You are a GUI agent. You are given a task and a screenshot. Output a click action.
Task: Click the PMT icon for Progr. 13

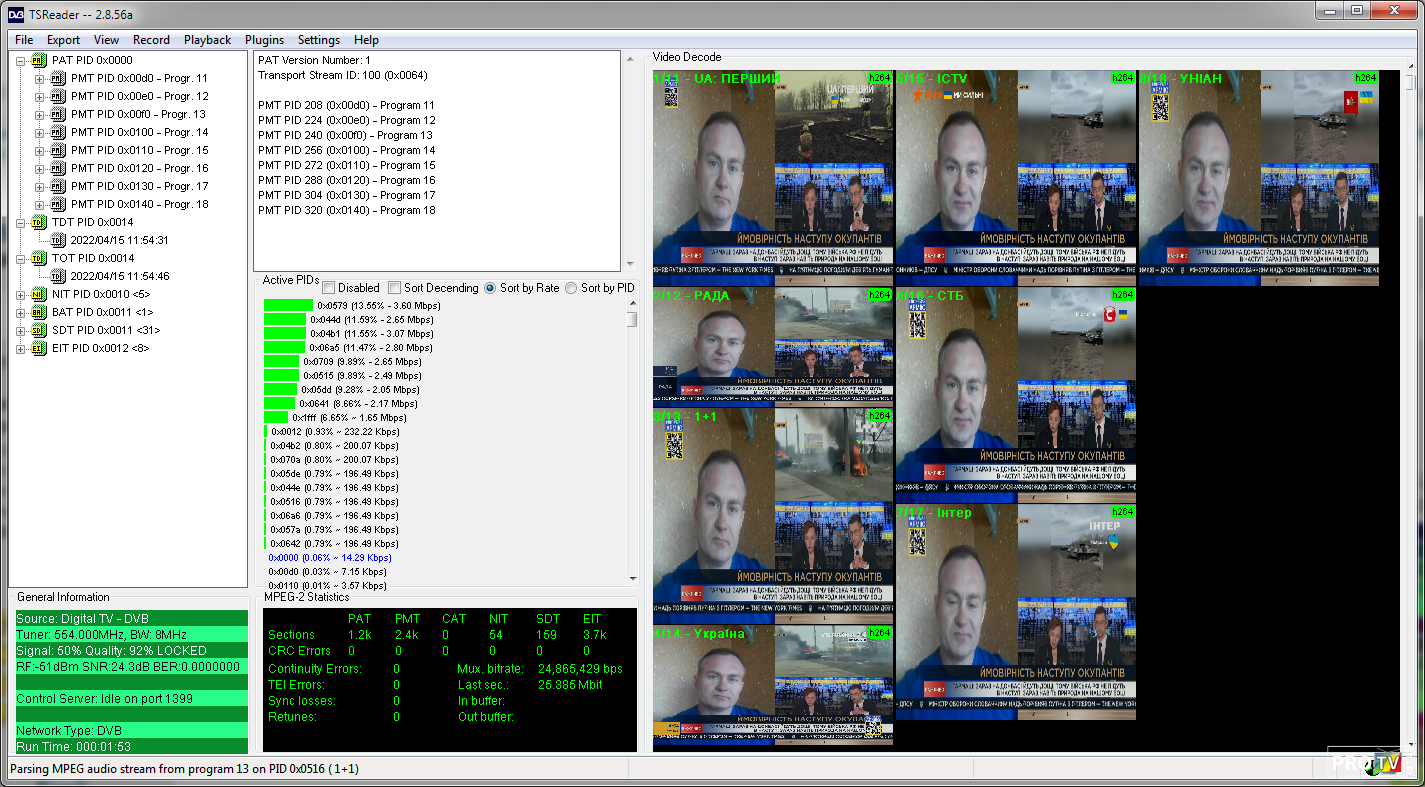[57, 114]
